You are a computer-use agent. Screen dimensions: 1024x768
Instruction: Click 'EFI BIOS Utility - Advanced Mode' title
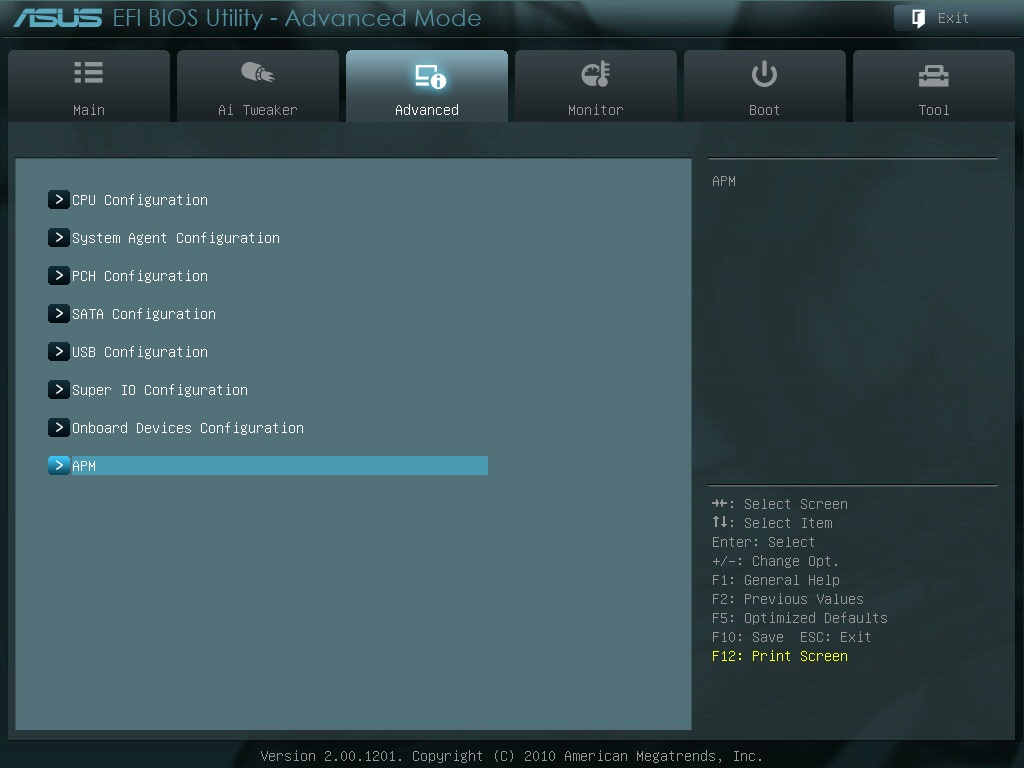(297, 18)
